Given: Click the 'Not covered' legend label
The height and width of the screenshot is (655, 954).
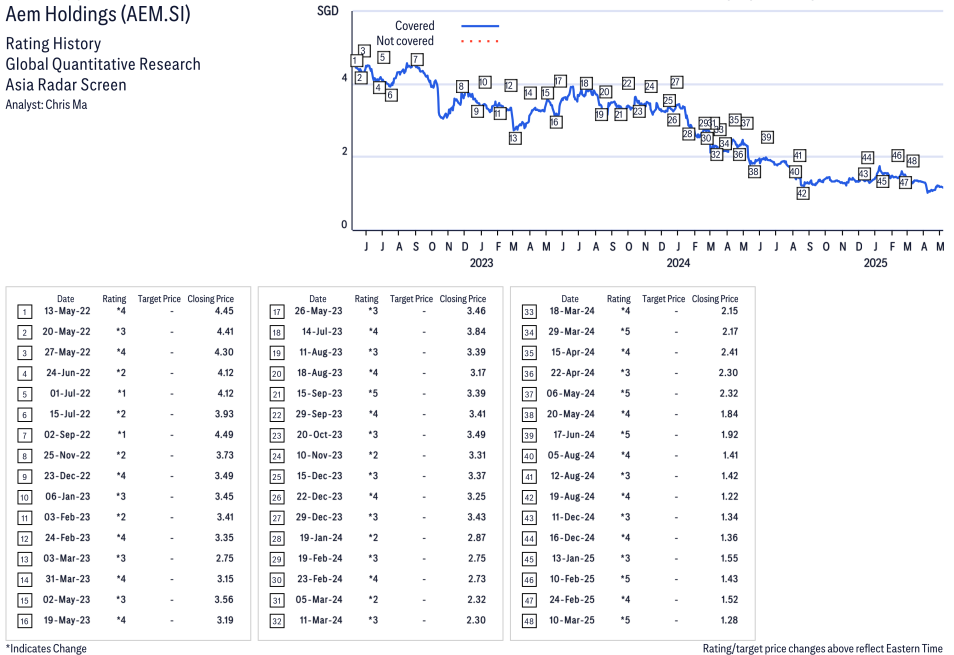Looking at the screenshot, I should pos(405,41).
